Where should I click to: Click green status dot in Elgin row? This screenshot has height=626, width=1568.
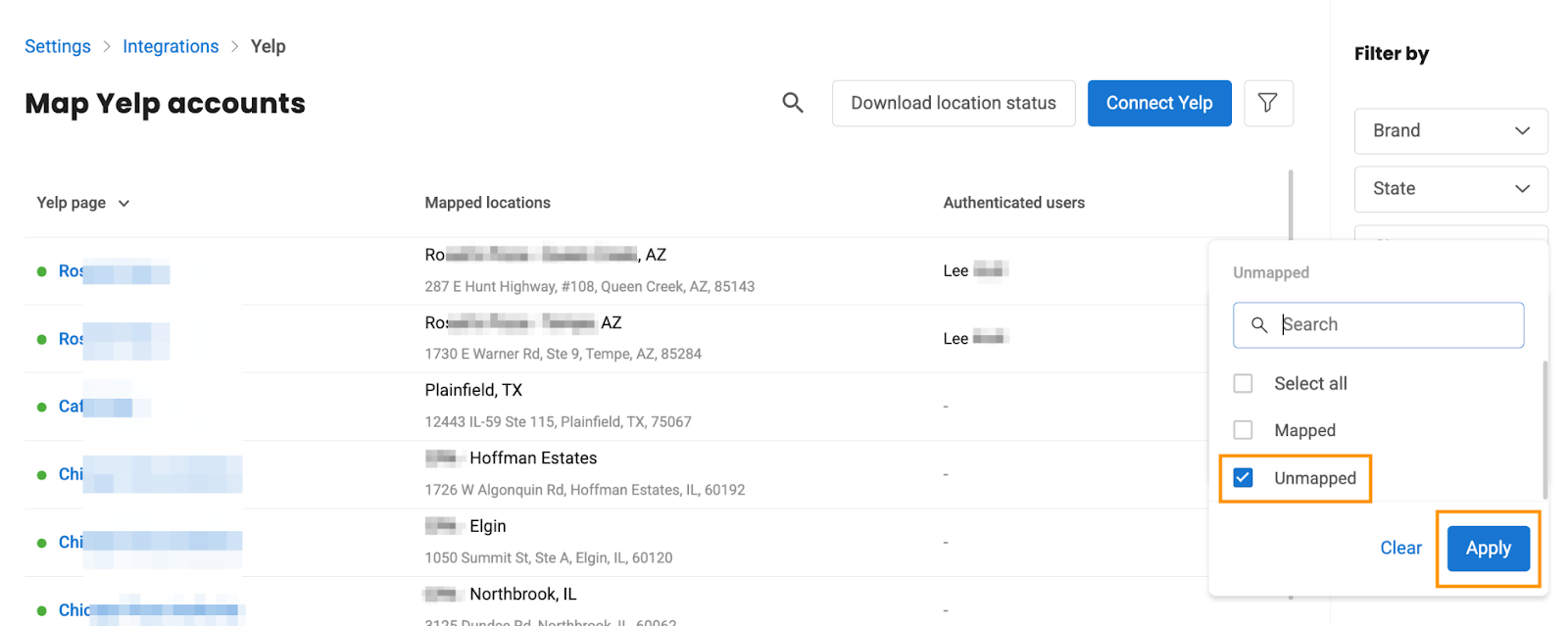[x=41, y=543]
